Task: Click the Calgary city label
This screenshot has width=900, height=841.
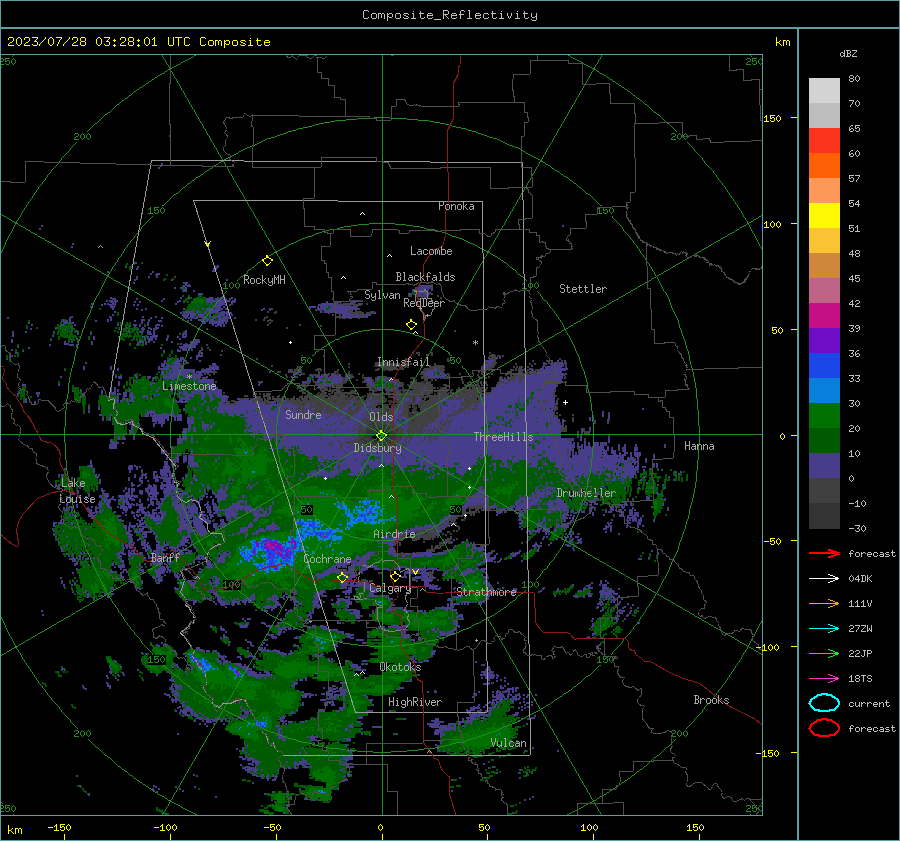Action: pos(390,588)
